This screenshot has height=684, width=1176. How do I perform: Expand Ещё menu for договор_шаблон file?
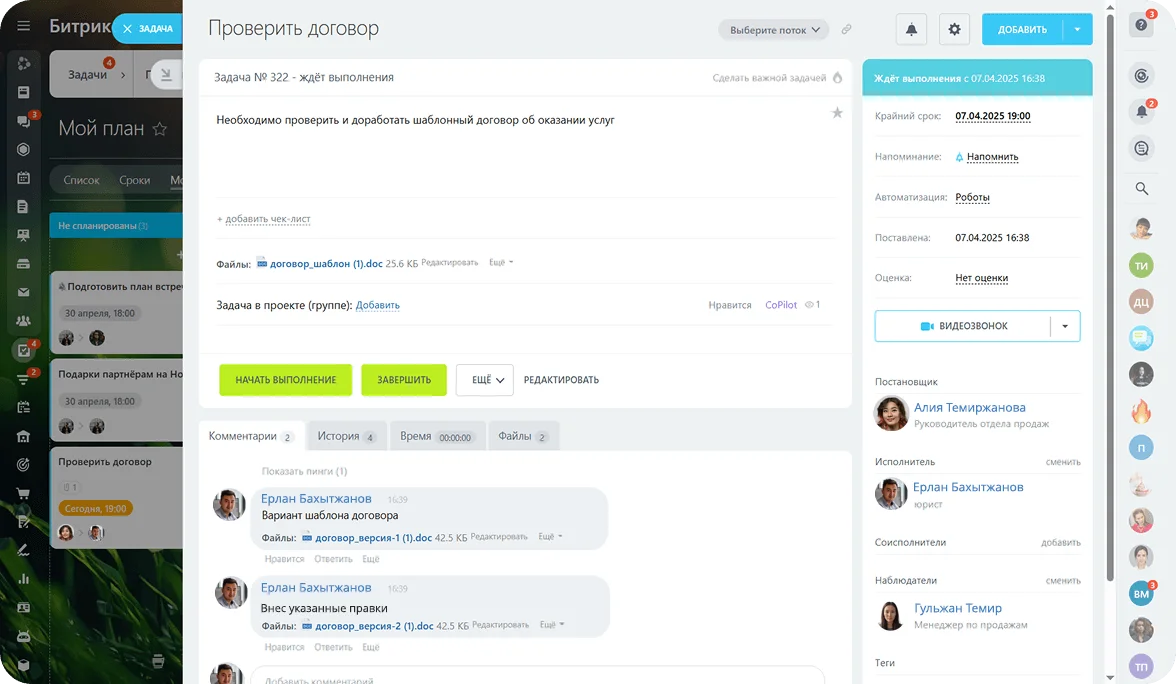pos(501,262)
